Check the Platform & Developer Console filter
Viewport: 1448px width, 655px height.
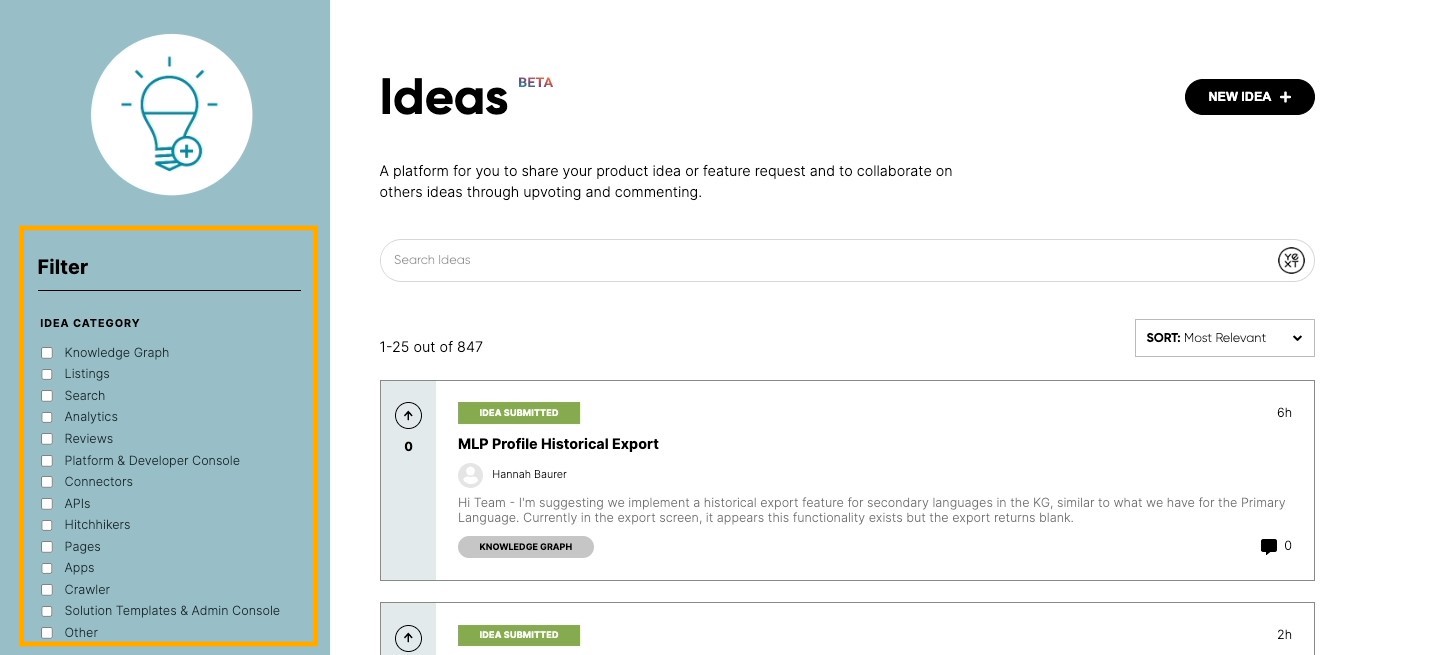click(46, 461)
